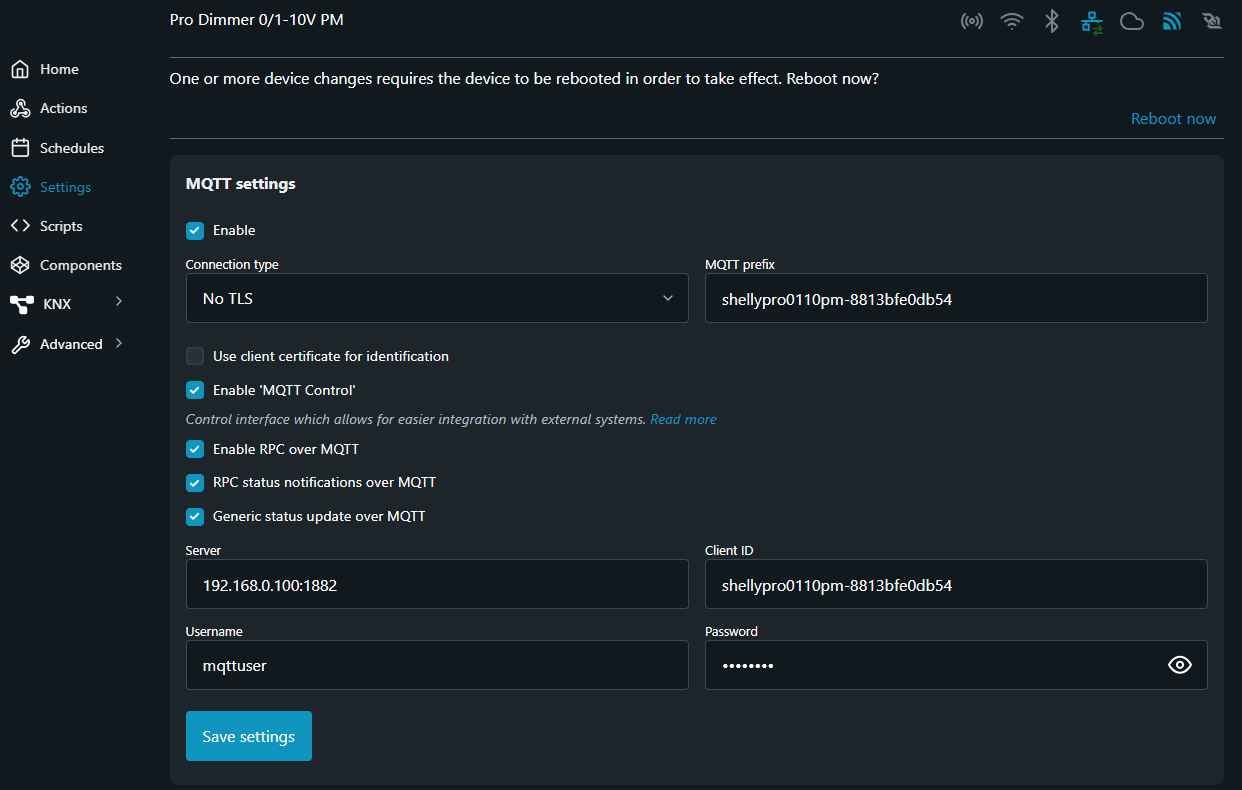Click the Server address input field
This screenshot has height=790, width=1242.
(x=437, y=585)
